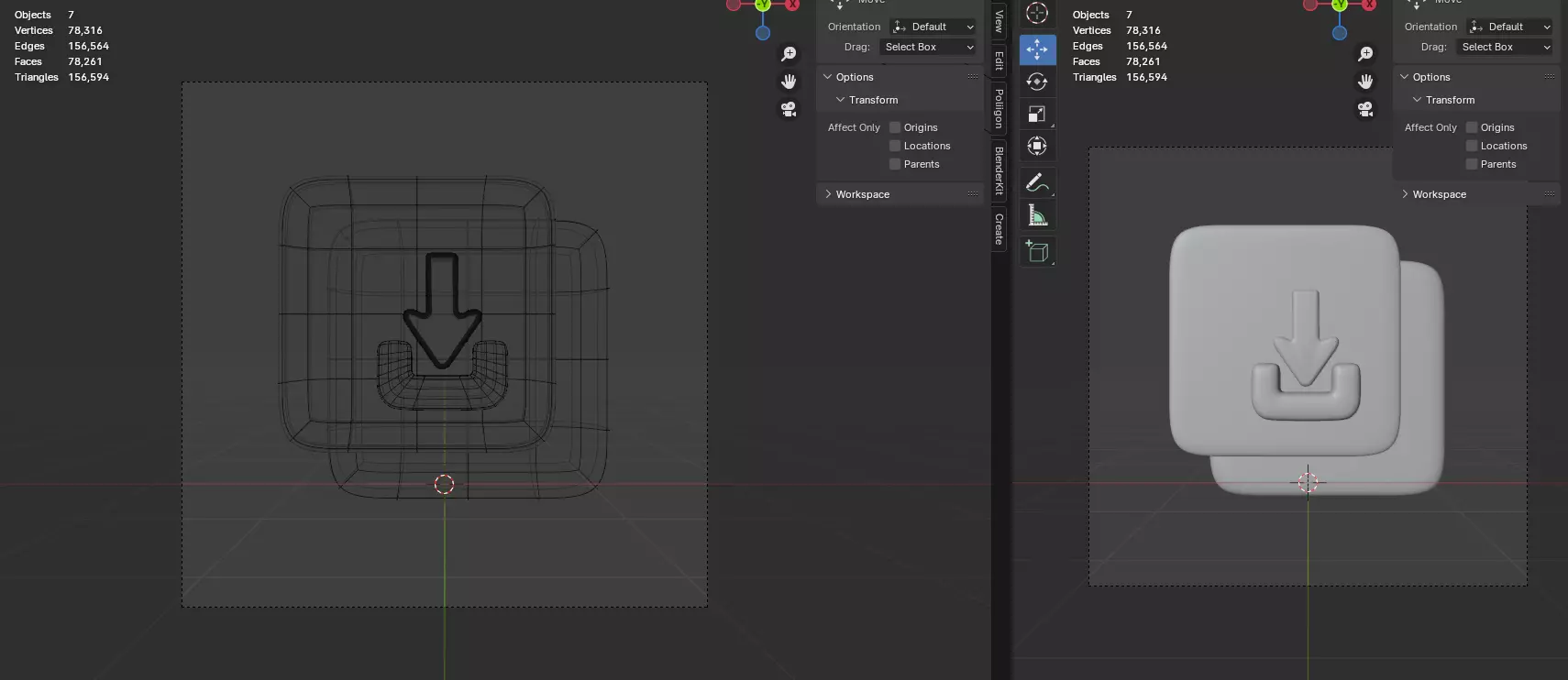Click Affect Only label in left sidebar

[x=854, y=127]
